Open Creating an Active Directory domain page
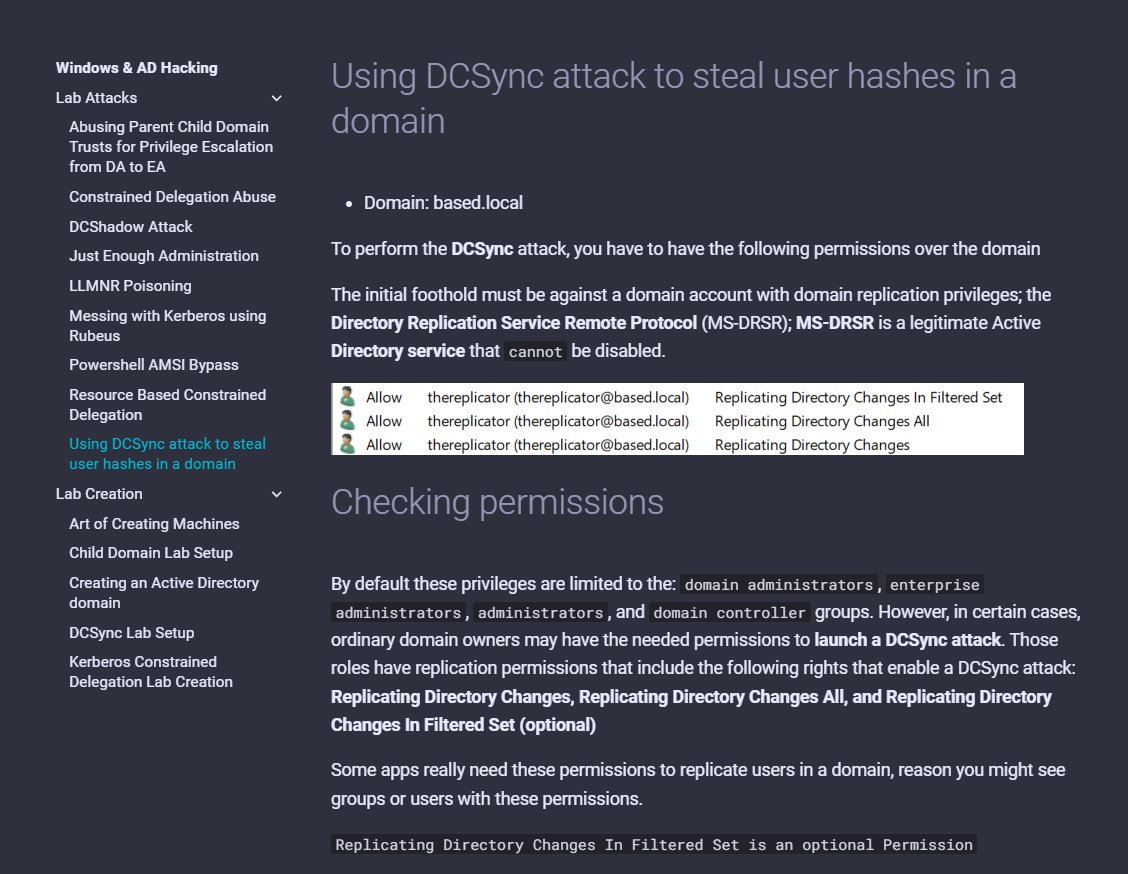 164,593
